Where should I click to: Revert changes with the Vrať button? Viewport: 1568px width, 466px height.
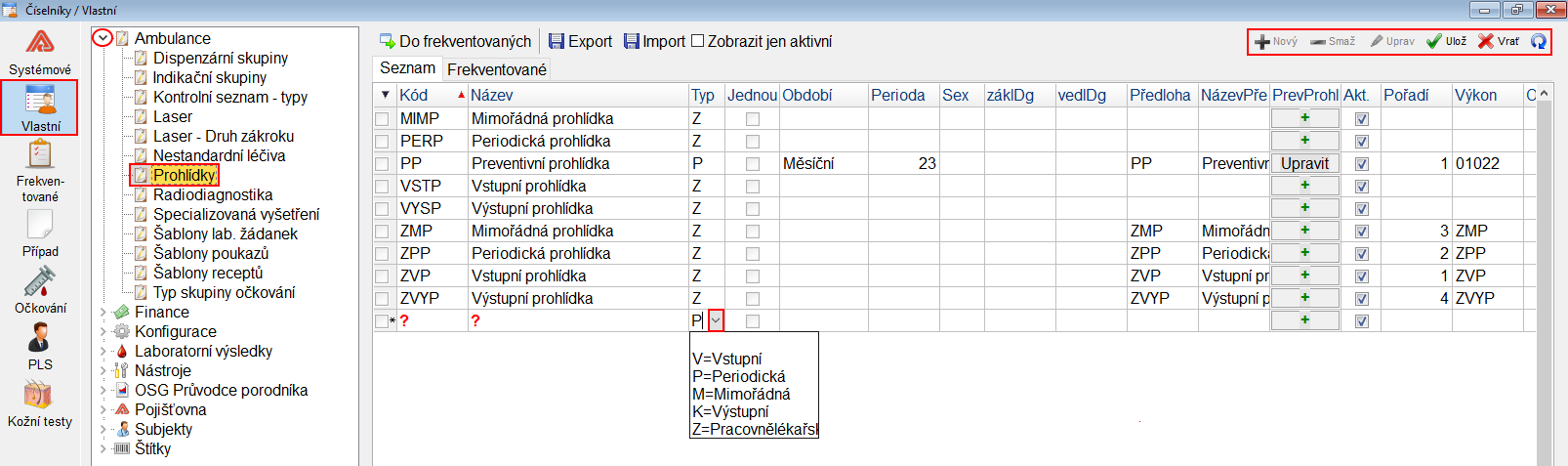1499,41
